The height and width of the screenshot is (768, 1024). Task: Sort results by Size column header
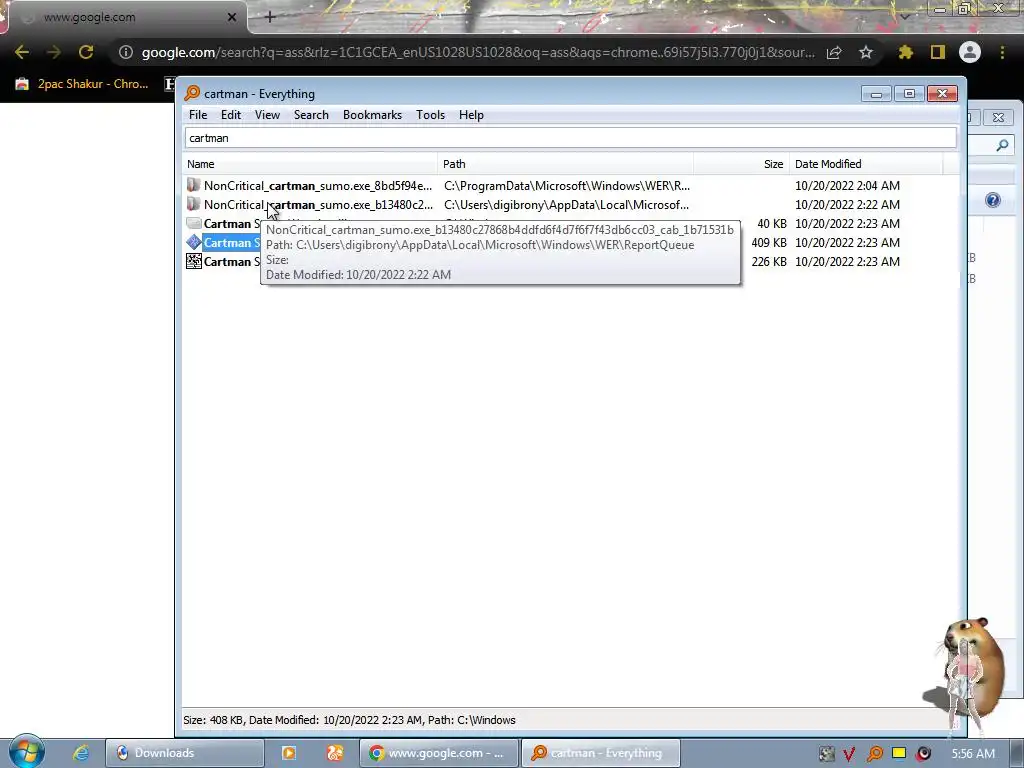[x=742, y=164]
